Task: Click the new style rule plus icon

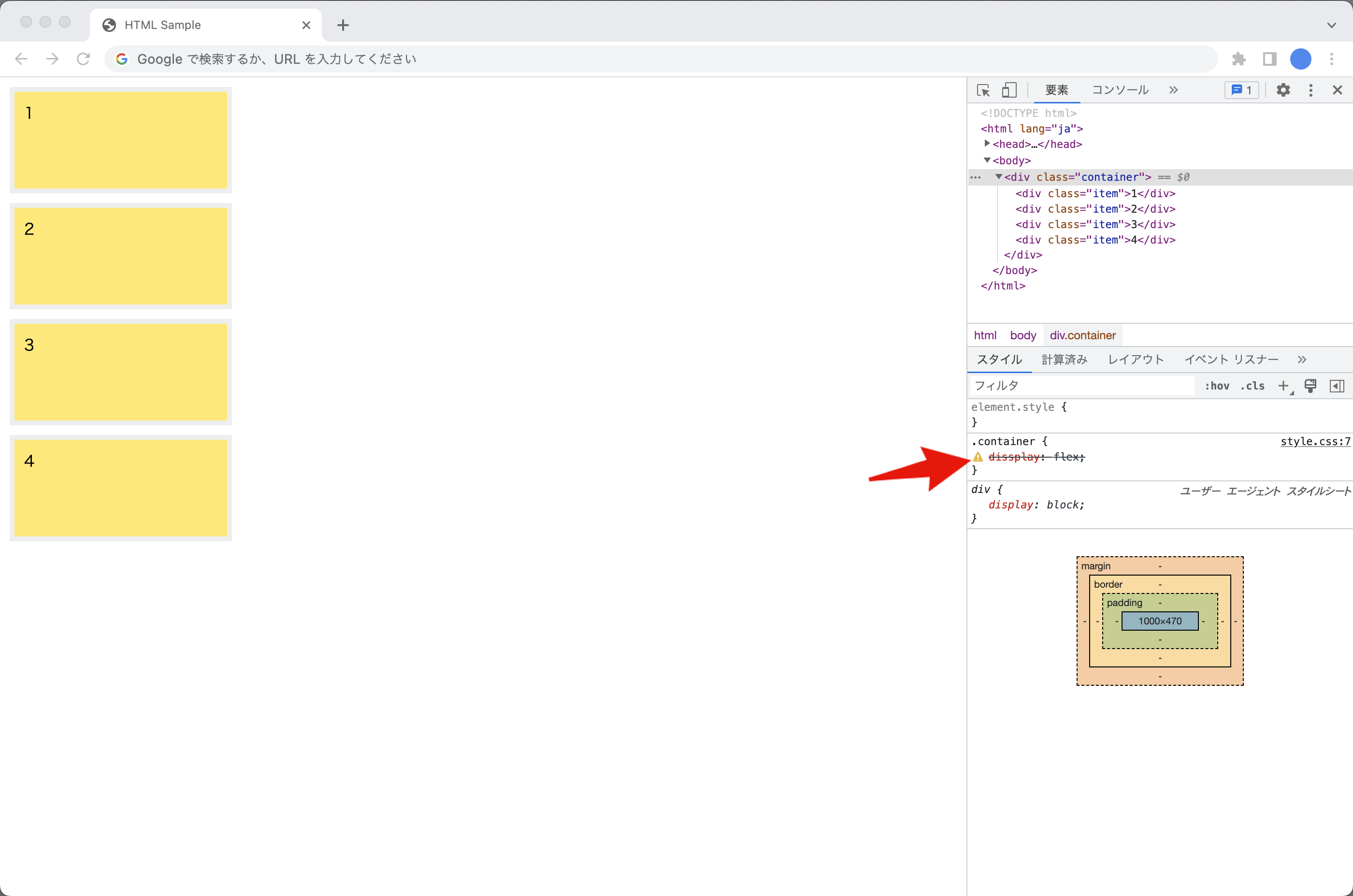Action: pos(1283,386)
